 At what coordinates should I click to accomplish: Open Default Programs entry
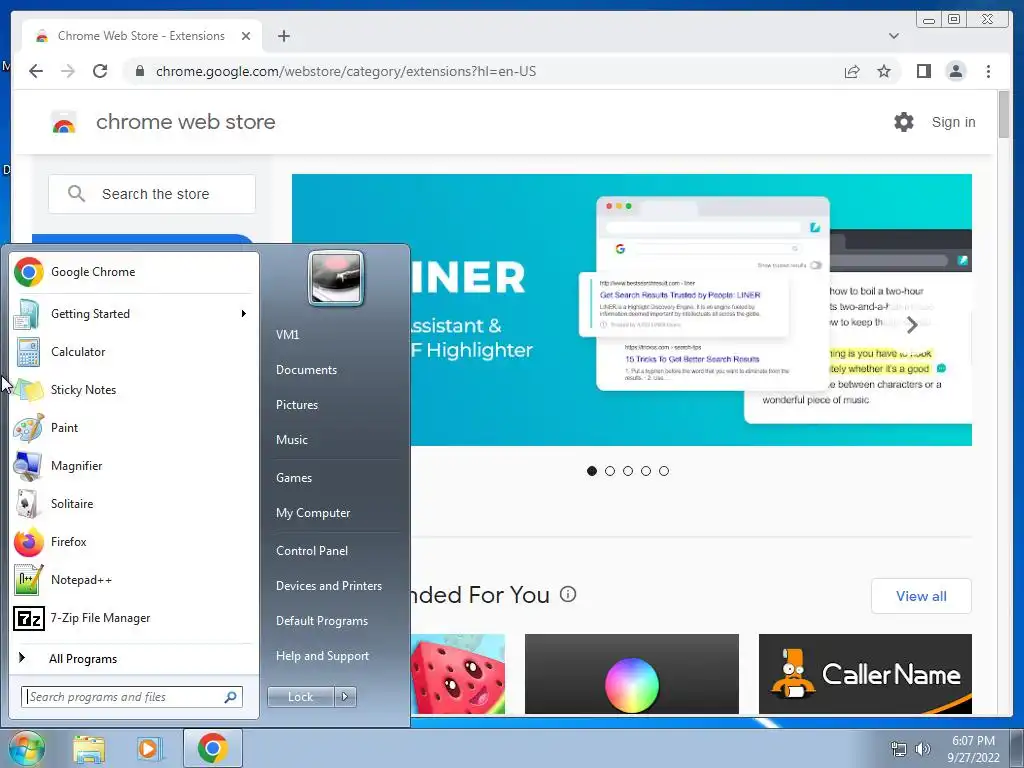321,621
